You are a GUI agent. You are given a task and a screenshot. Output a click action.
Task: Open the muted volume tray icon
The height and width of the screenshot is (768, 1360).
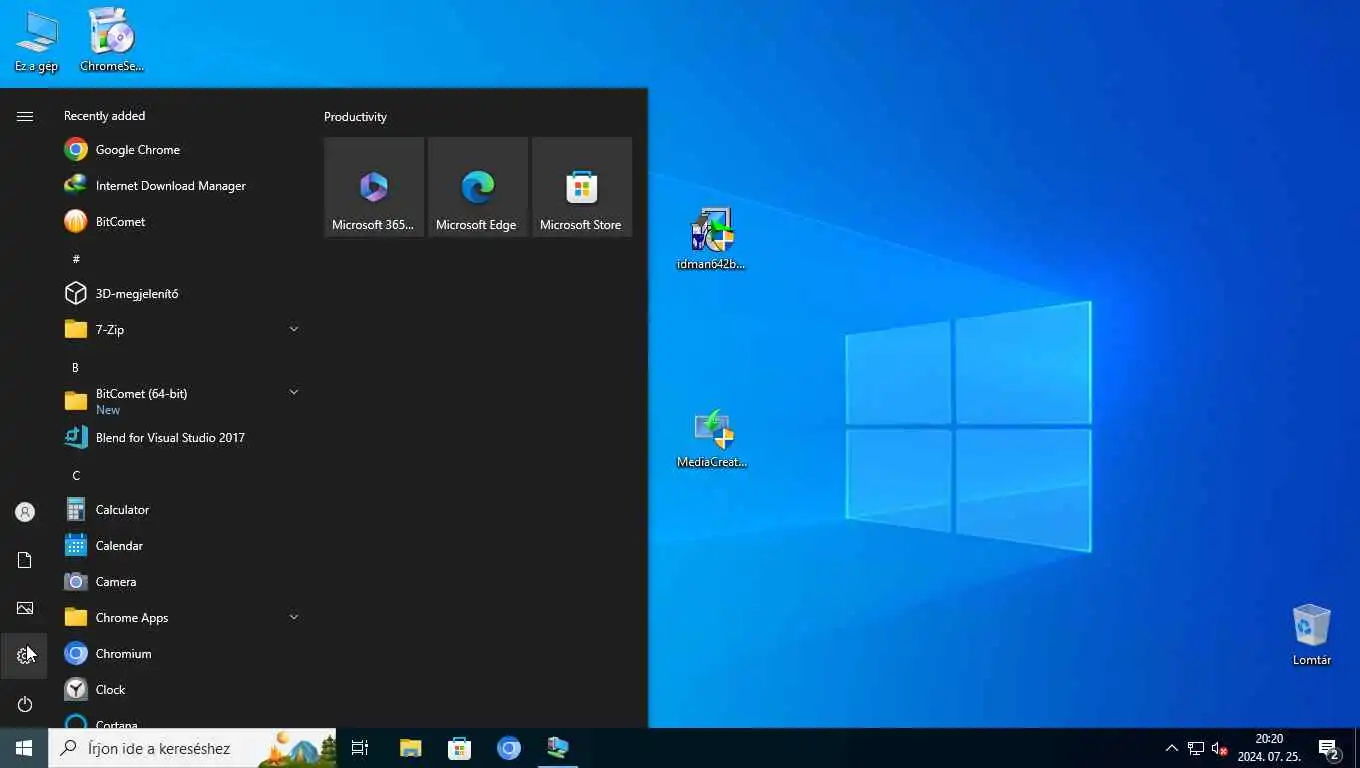[1220, 748]
